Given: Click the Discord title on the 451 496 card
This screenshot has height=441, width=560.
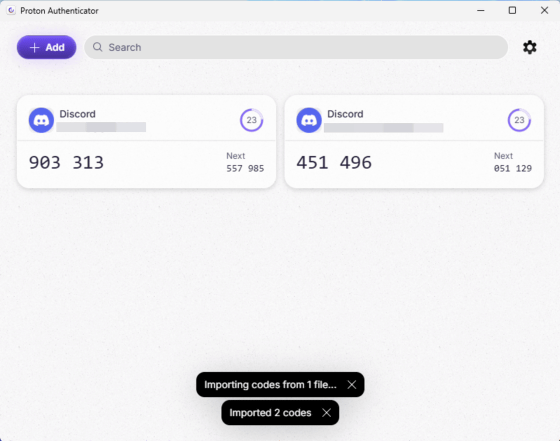Looking at the screenshot, I should pos(345,114).
